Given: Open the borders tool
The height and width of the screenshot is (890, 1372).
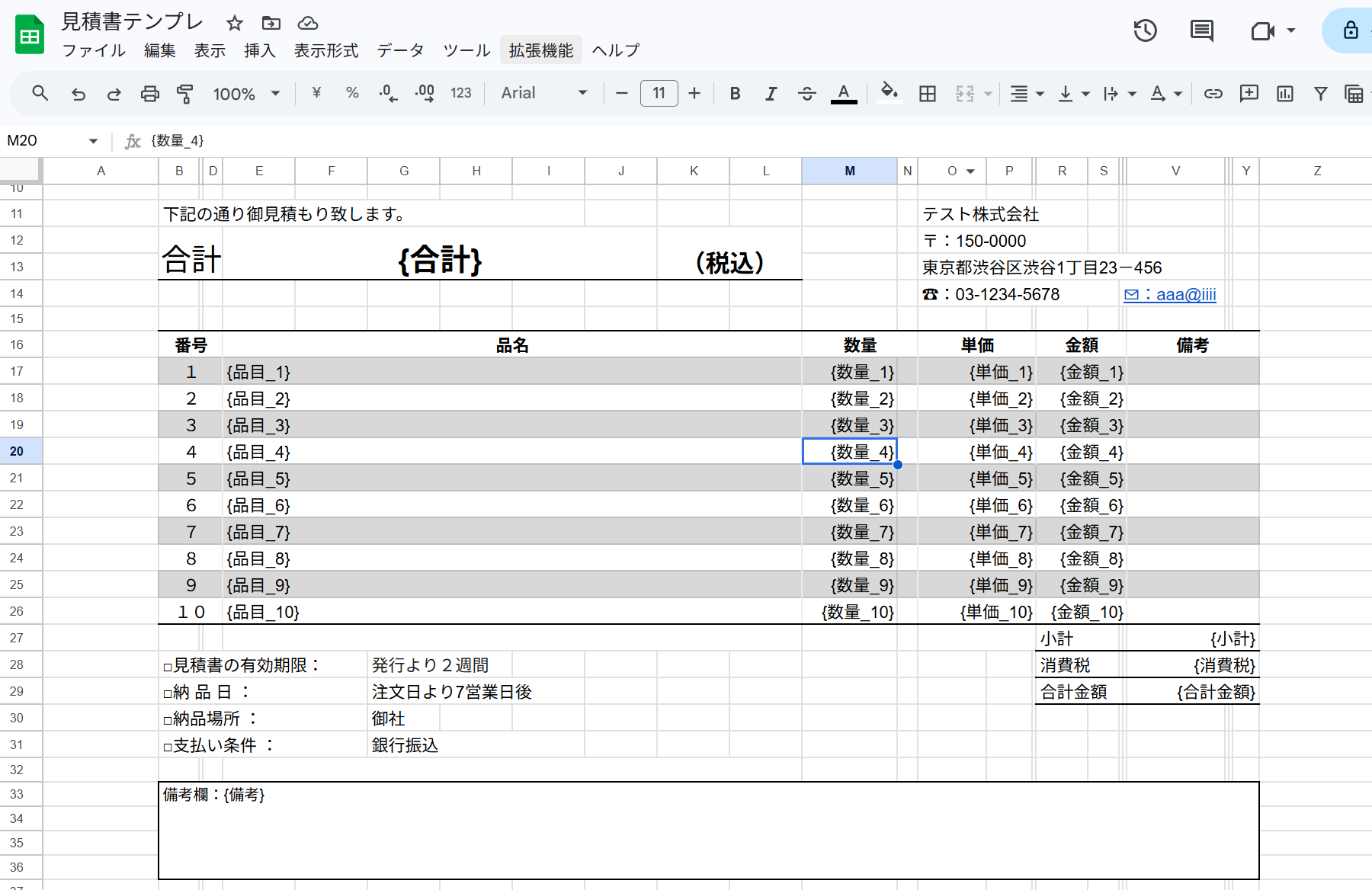Looking at the screenshot, I should 928,93.
